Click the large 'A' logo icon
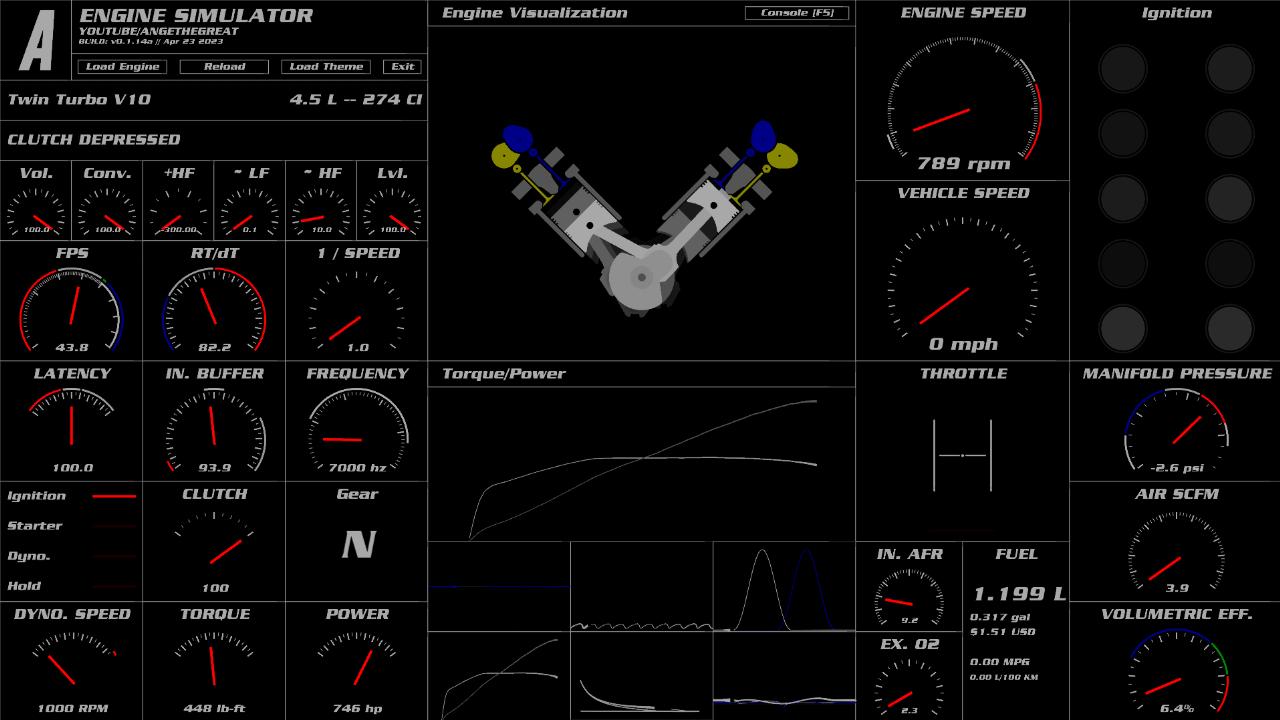The width and height of the screenshot is (1280, 720). tap(36, 40)
